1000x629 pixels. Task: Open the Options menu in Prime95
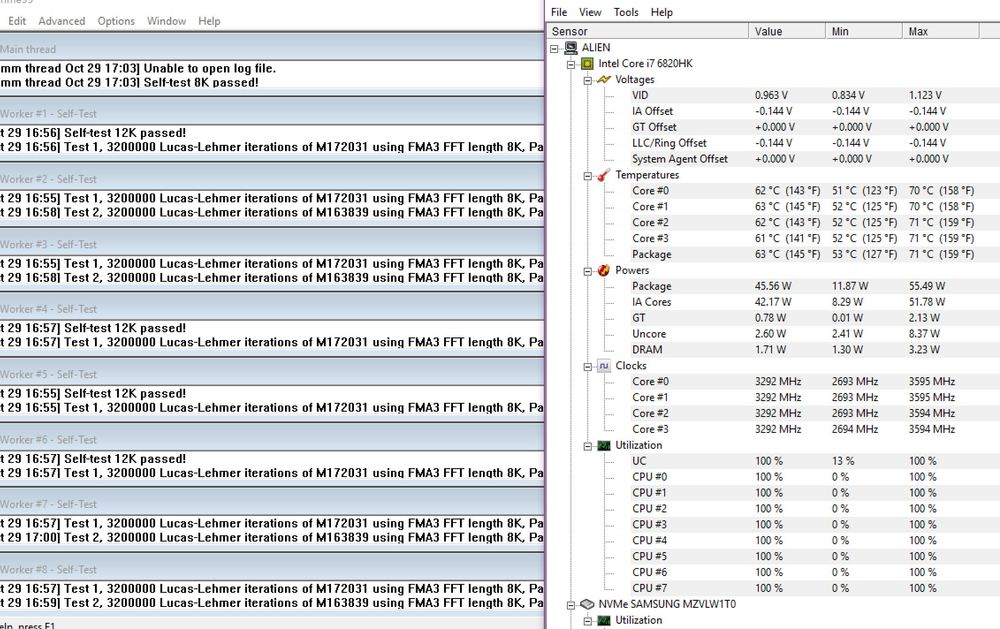(116, 20)
